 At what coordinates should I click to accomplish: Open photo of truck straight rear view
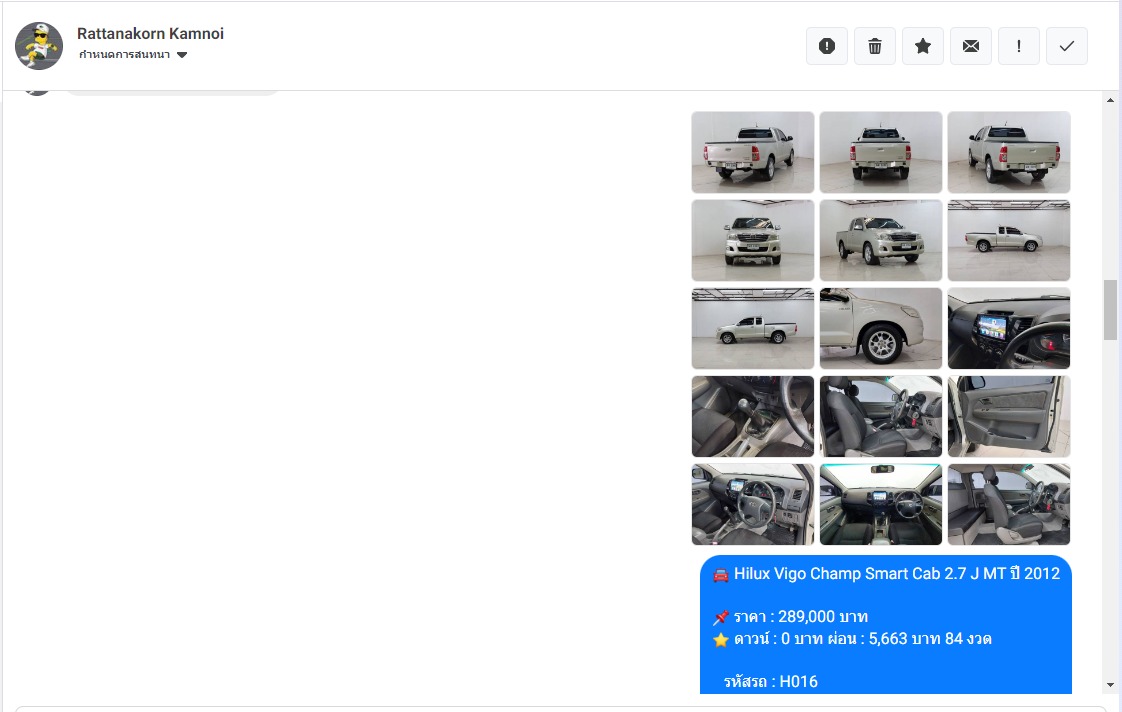[x=881, y=152]
